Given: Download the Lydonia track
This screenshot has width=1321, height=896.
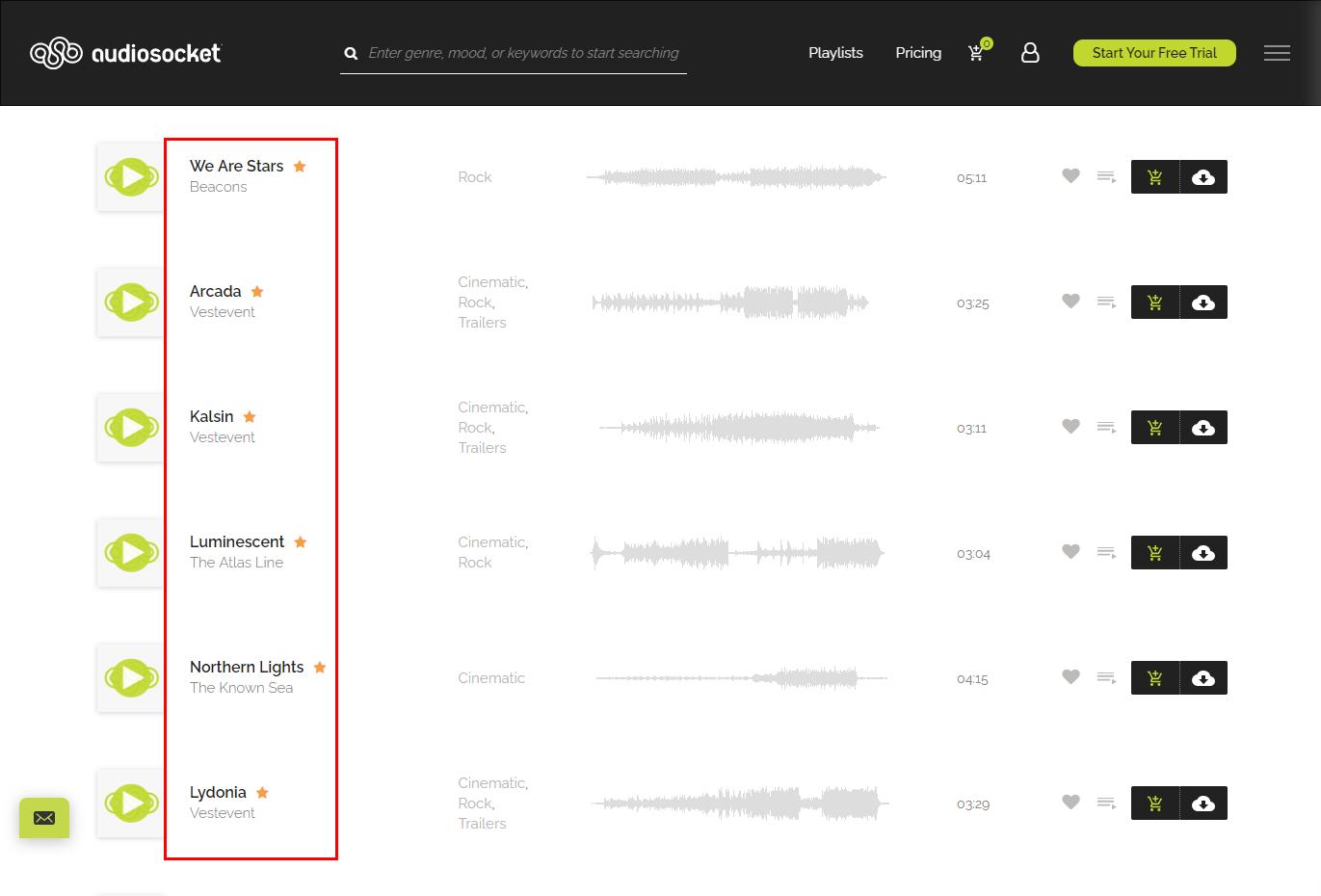Looking at the screenshot, I should [x=1203, y=804].
